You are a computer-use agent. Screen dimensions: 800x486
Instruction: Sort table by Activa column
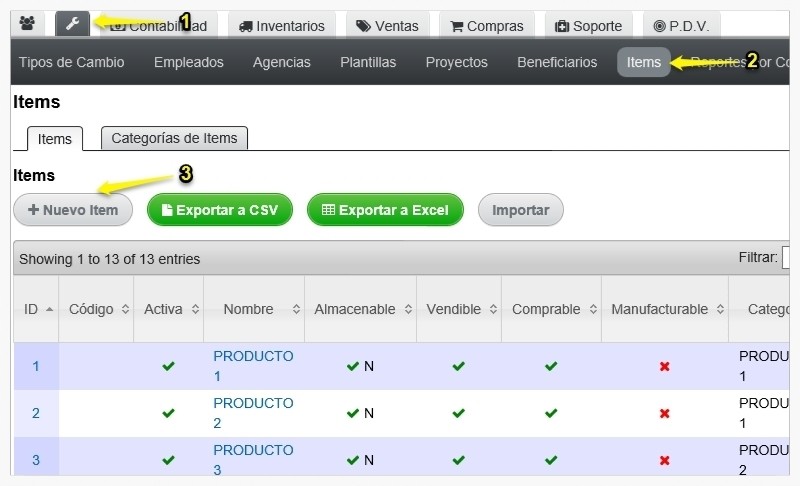coord(169,309)
